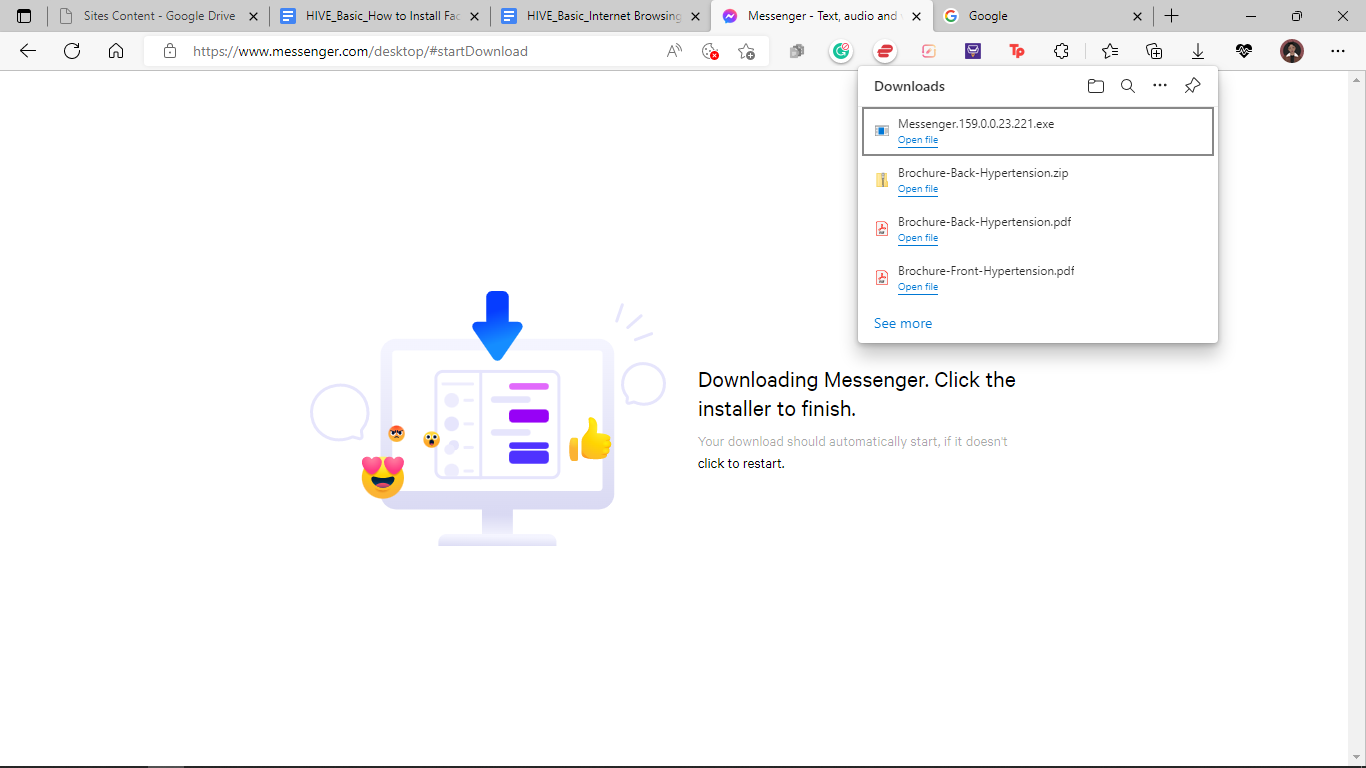Image resolution: width=1366 pixels, height=768 pixels.
Task: Open file link for Messenger.159.0.0.23.221.exe
Action: 918,140
